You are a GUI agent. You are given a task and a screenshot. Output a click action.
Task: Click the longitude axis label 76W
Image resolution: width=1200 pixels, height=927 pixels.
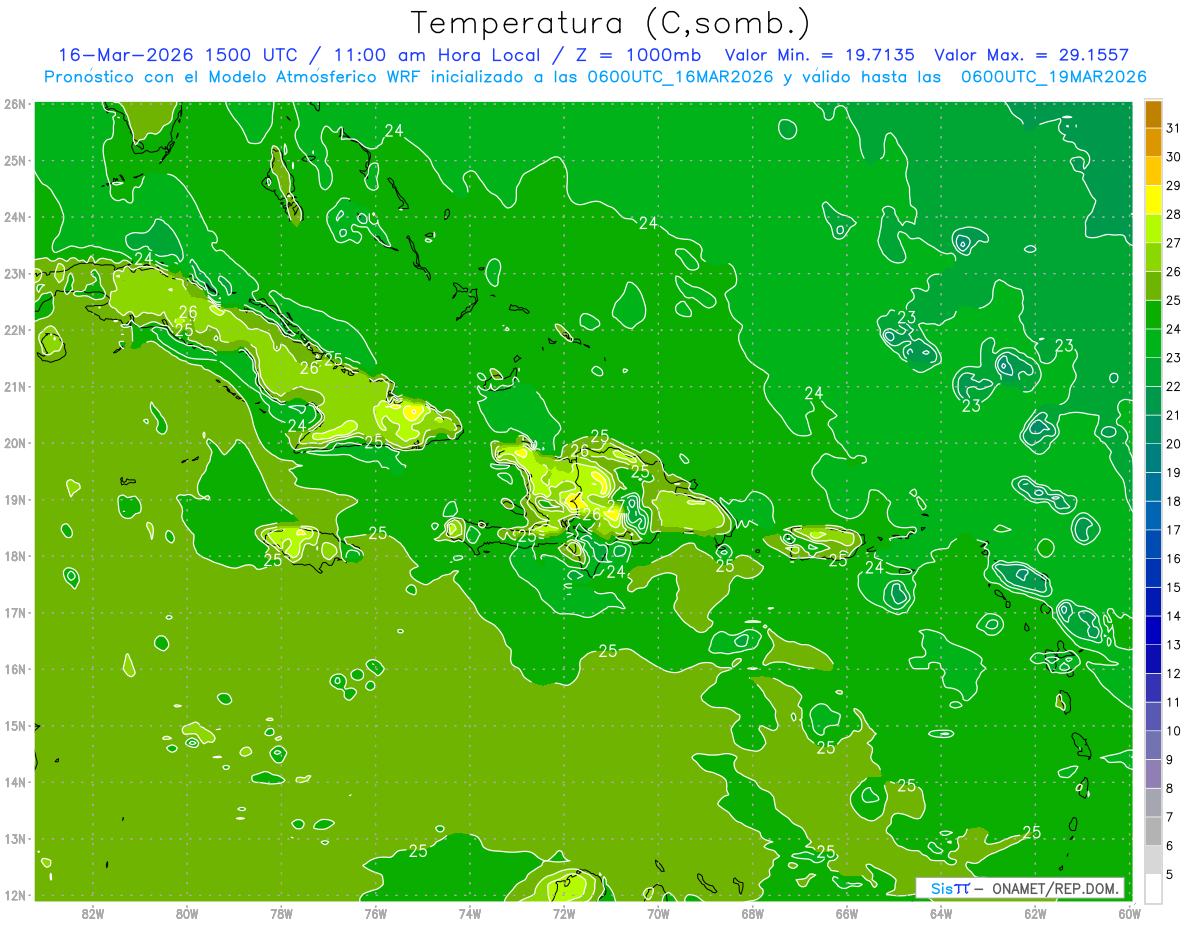point(375,913)
